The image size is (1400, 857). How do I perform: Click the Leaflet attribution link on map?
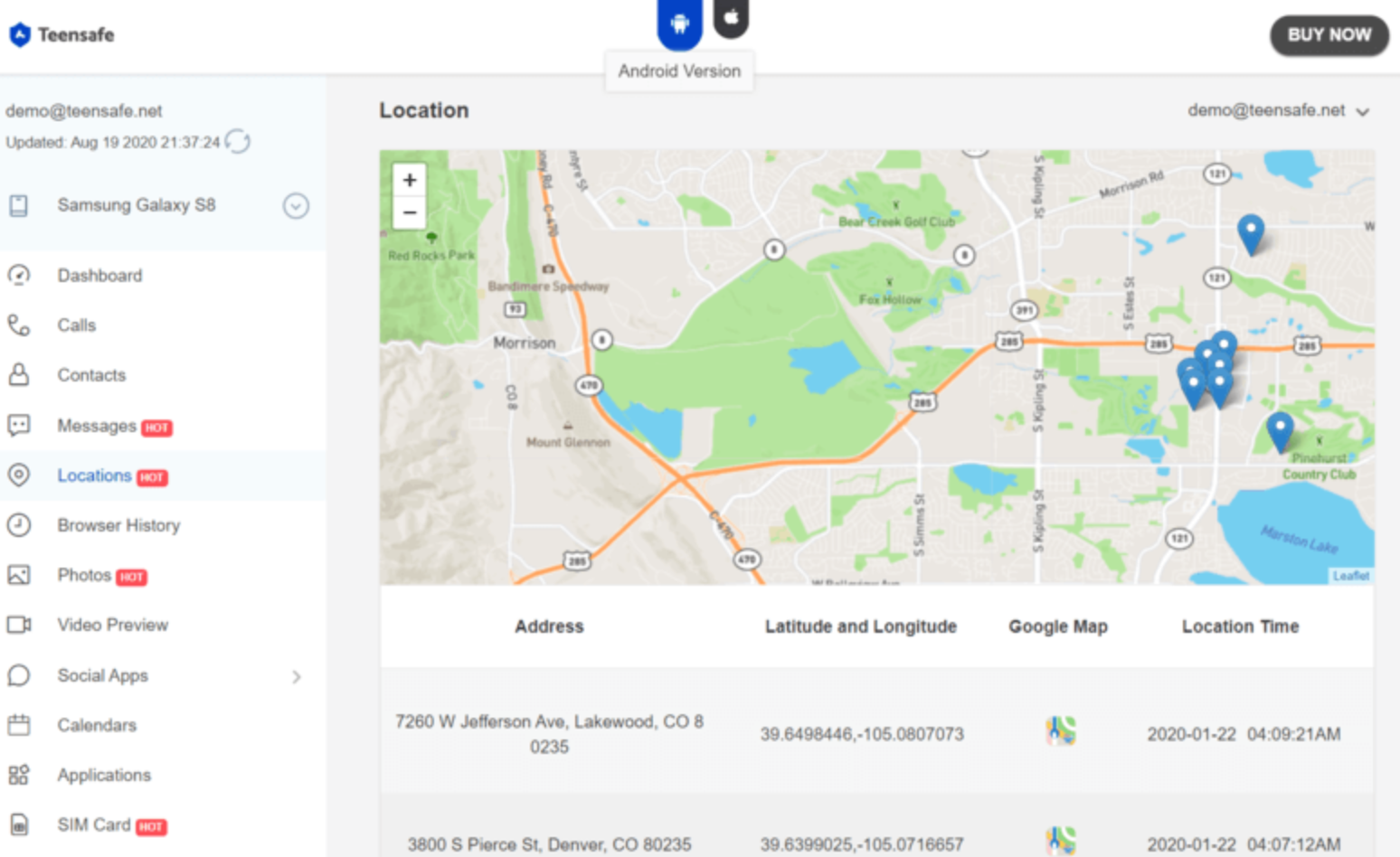(x=1351, y=576)
